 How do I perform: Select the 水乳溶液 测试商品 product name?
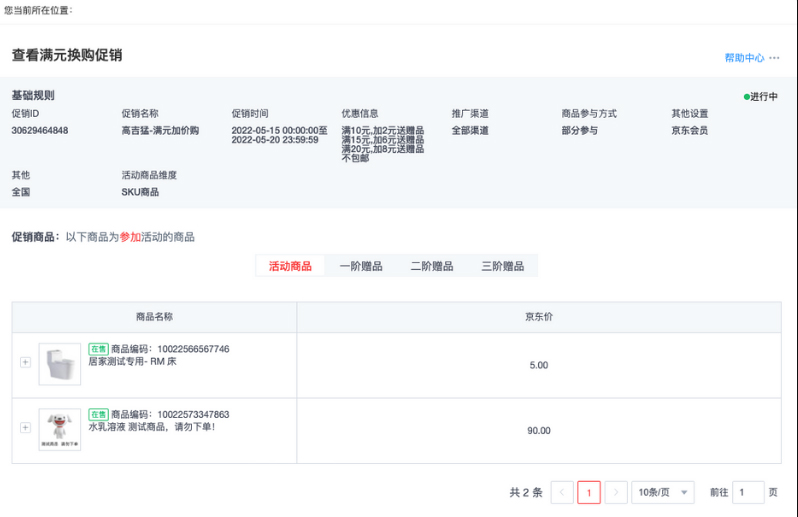[152, 427]
